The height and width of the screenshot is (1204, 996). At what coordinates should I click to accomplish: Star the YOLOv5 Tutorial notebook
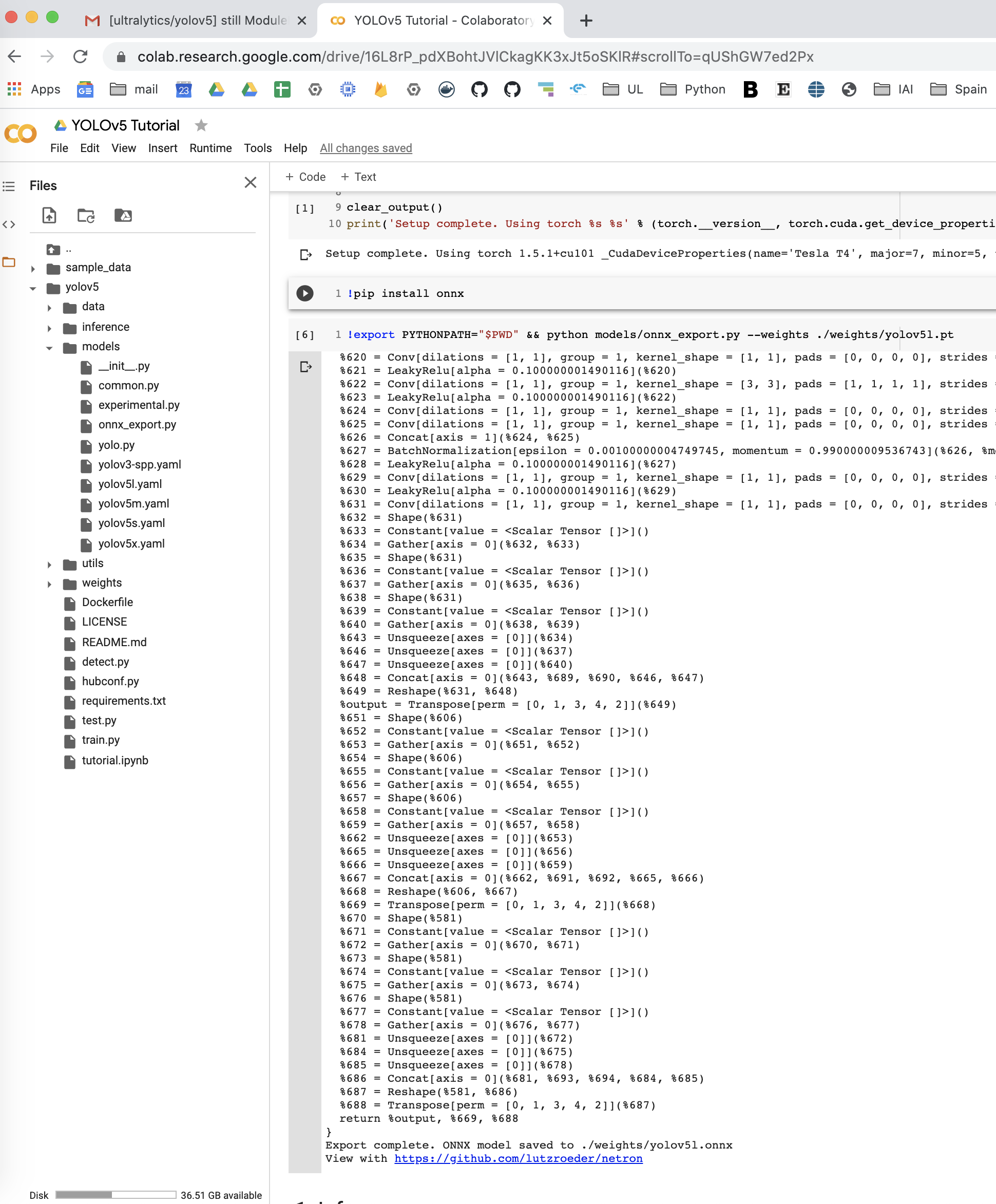click(201, 125)
